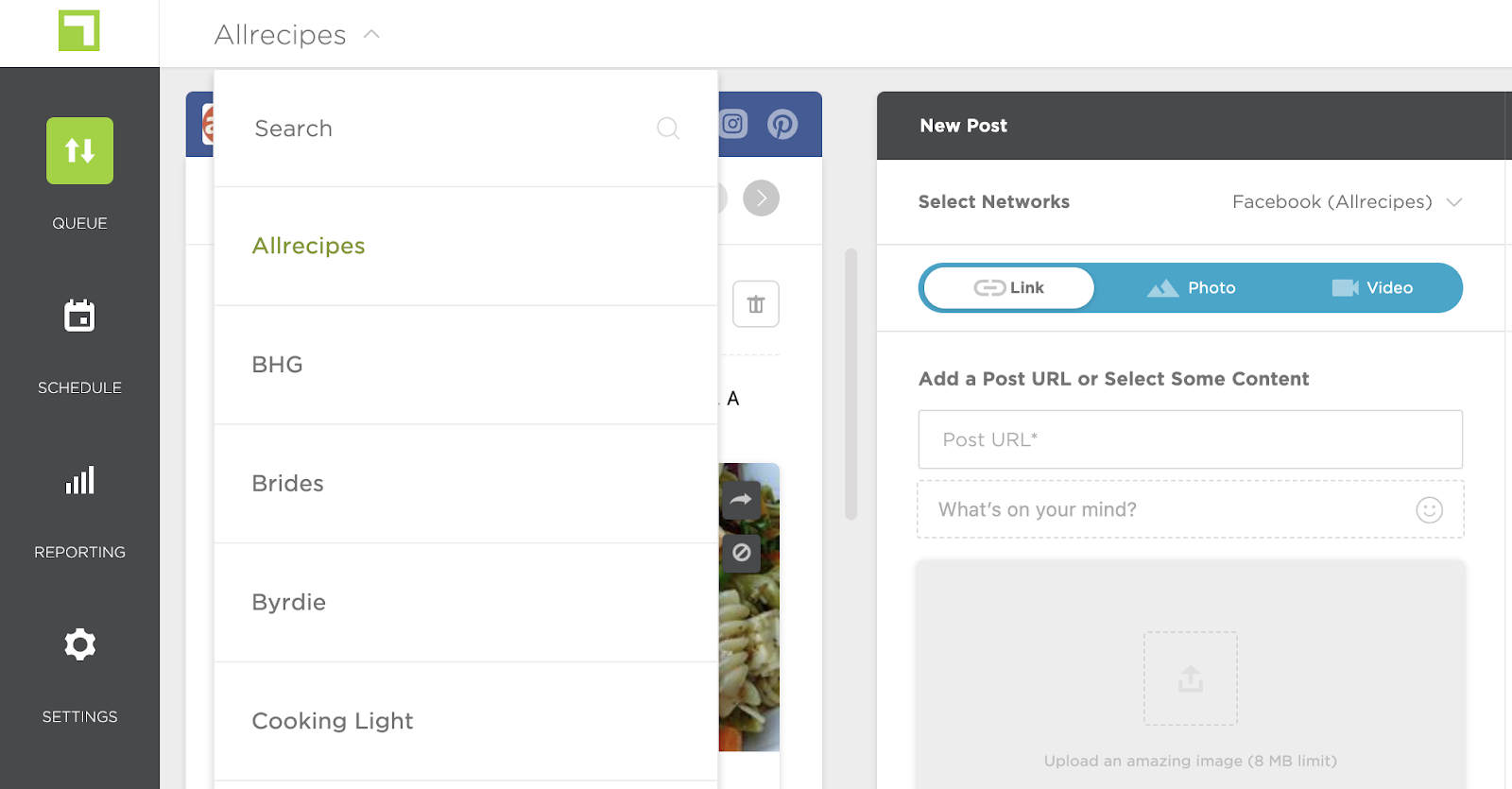Switch post type to Photo

coord(1192,288)
